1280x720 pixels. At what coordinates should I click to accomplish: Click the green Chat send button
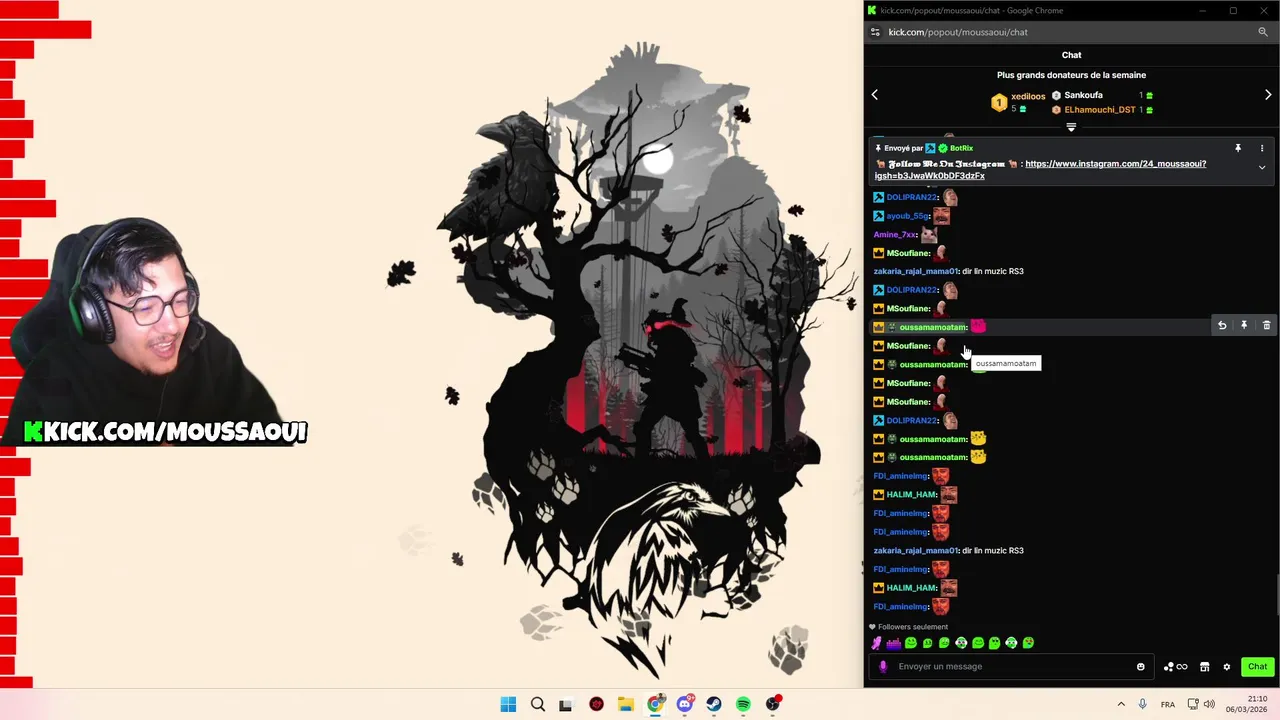1257,667
